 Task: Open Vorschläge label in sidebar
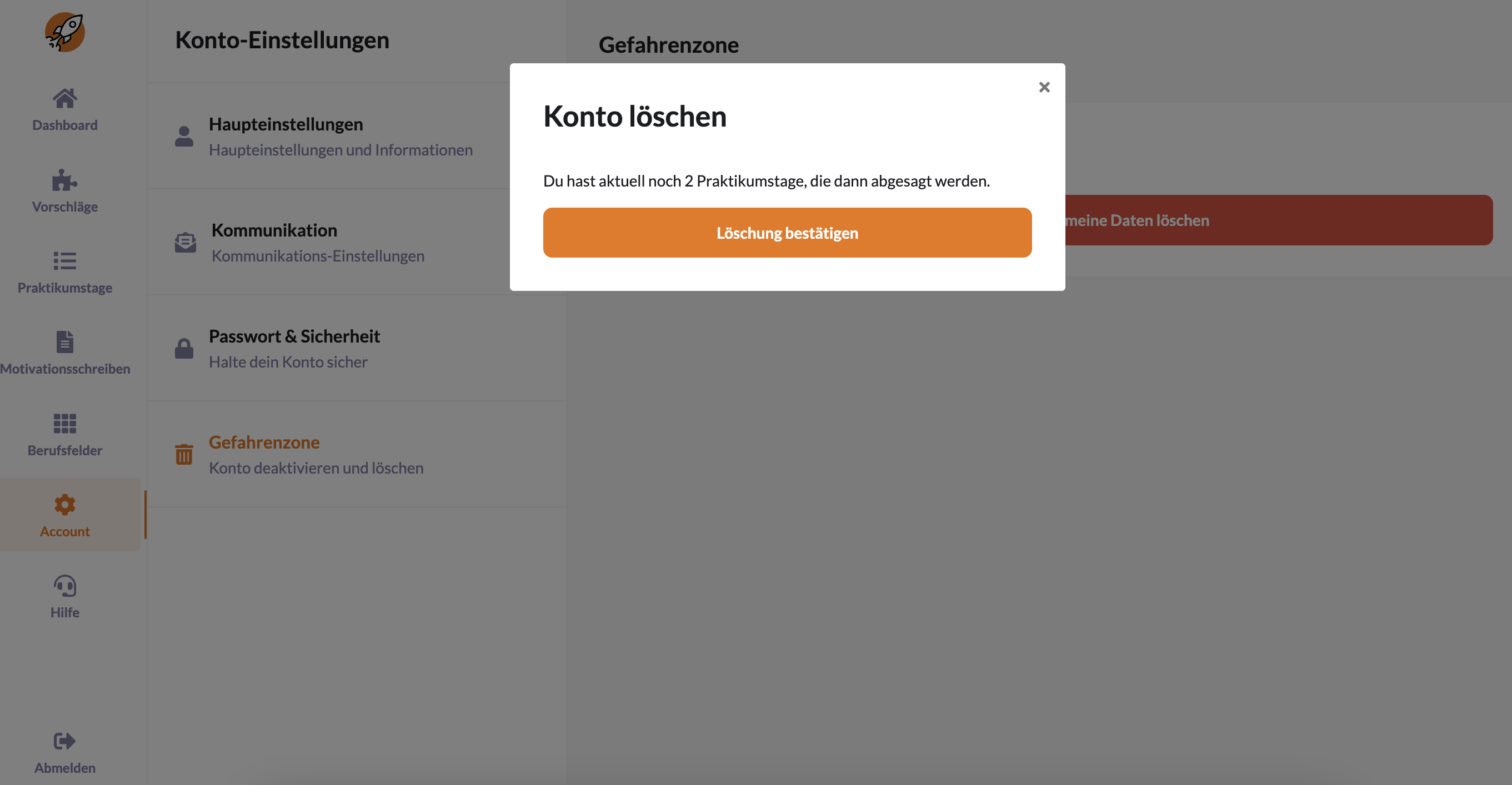click(x=64, y=207)
